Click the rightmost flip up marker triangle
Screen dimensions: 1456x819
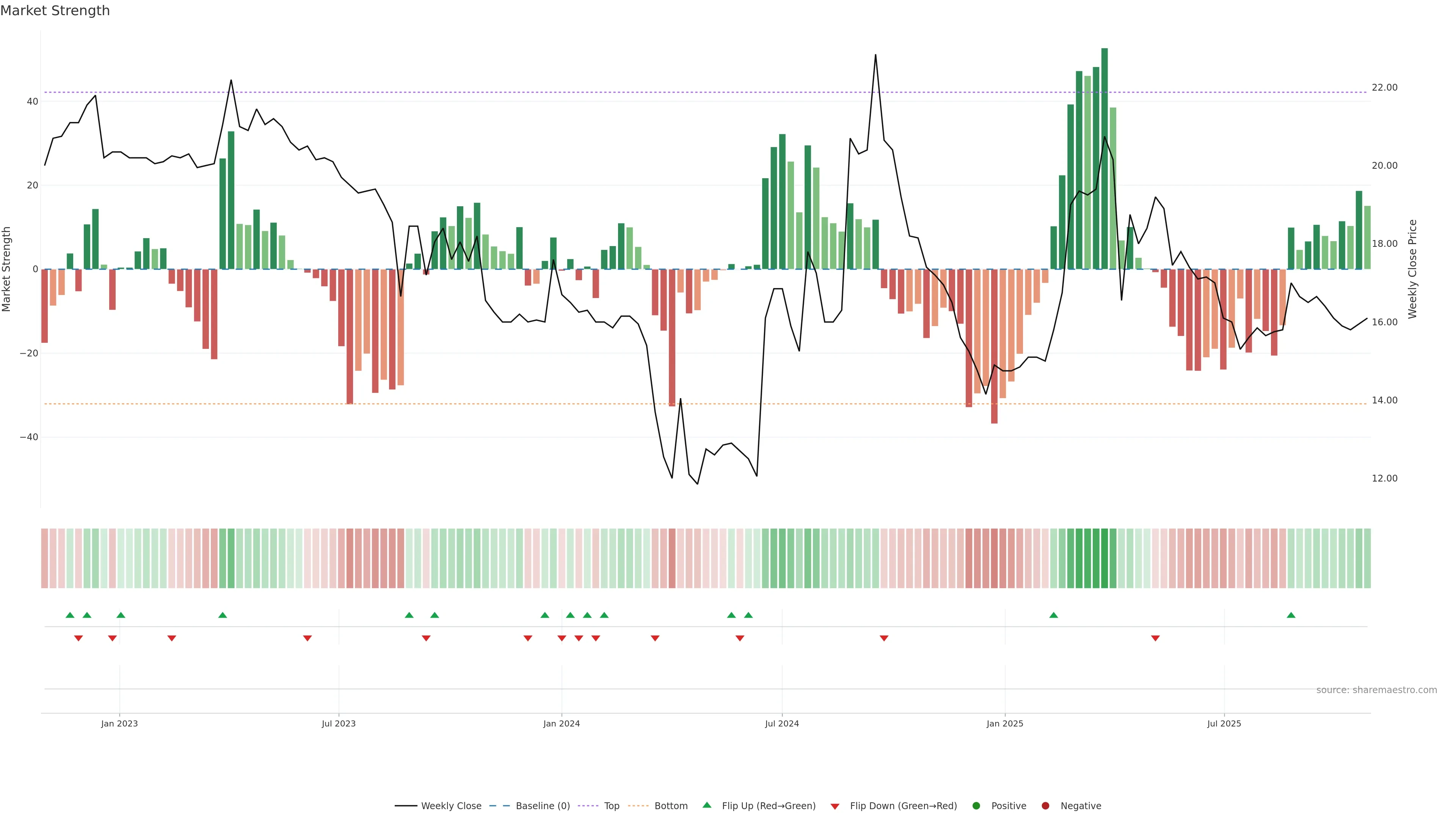point(1291,615)
